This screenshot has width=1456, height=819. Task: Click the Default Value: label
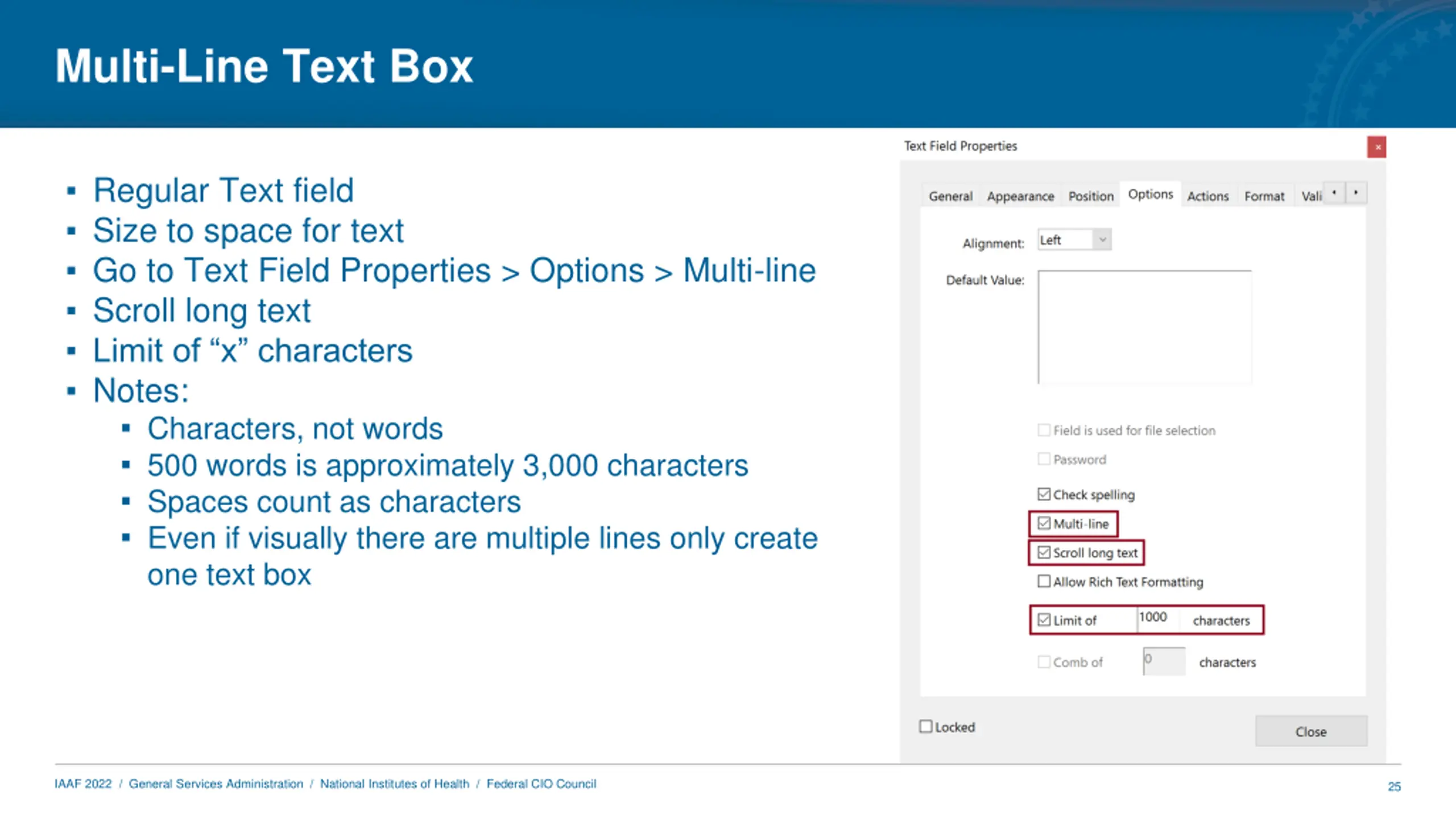(985, 280)
